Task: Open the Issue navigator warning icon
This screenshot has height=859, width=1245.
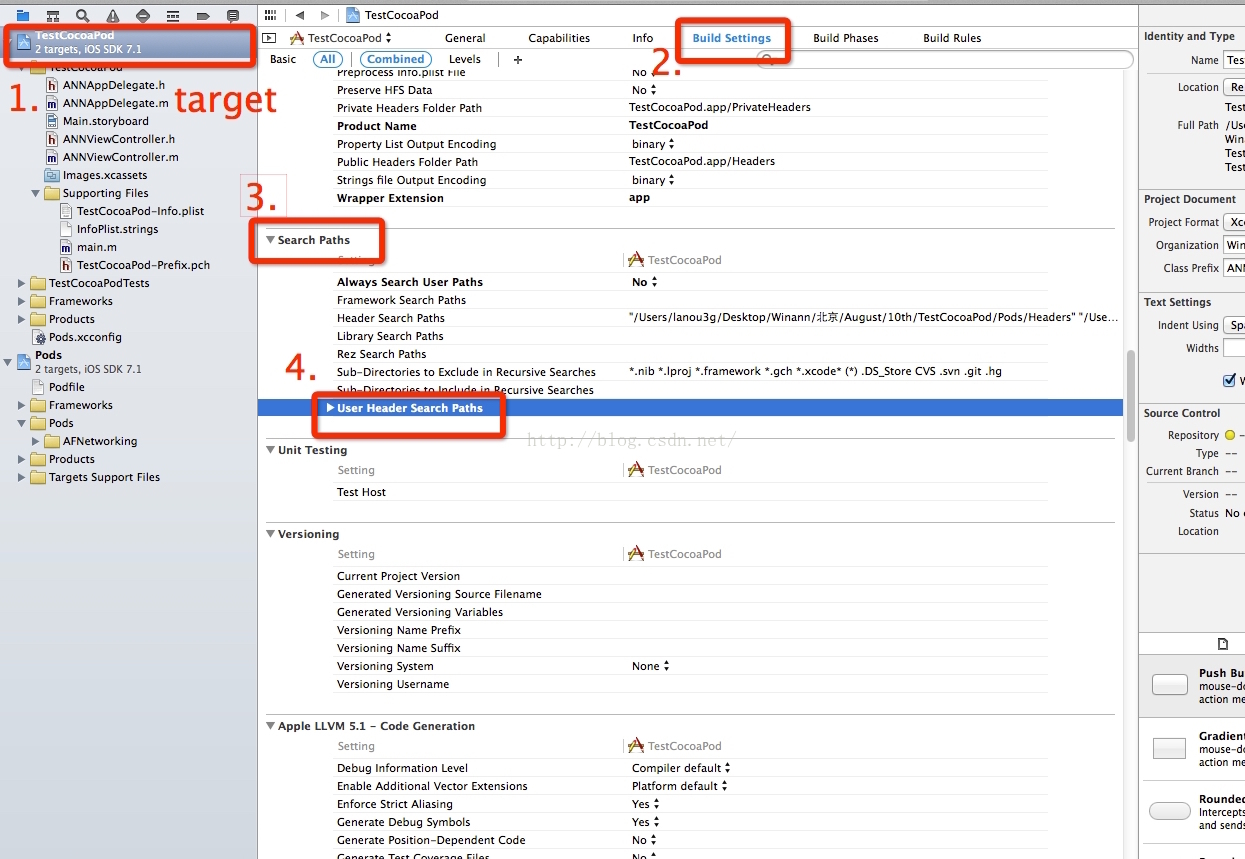Action: tap(113, 16)
